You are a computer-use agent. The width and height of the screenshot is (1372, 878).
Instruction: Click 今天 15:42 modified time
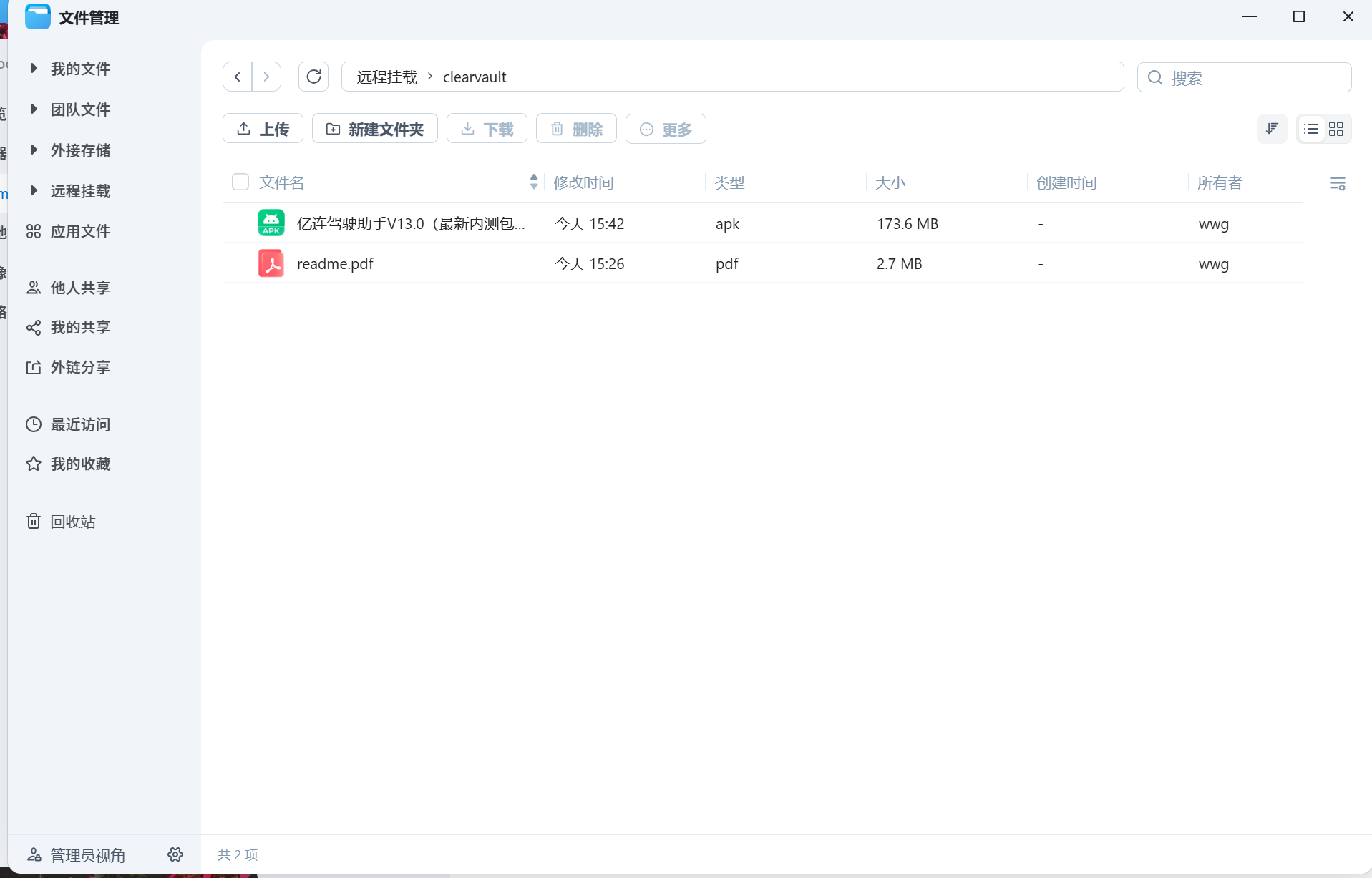(x=589, y=223)
